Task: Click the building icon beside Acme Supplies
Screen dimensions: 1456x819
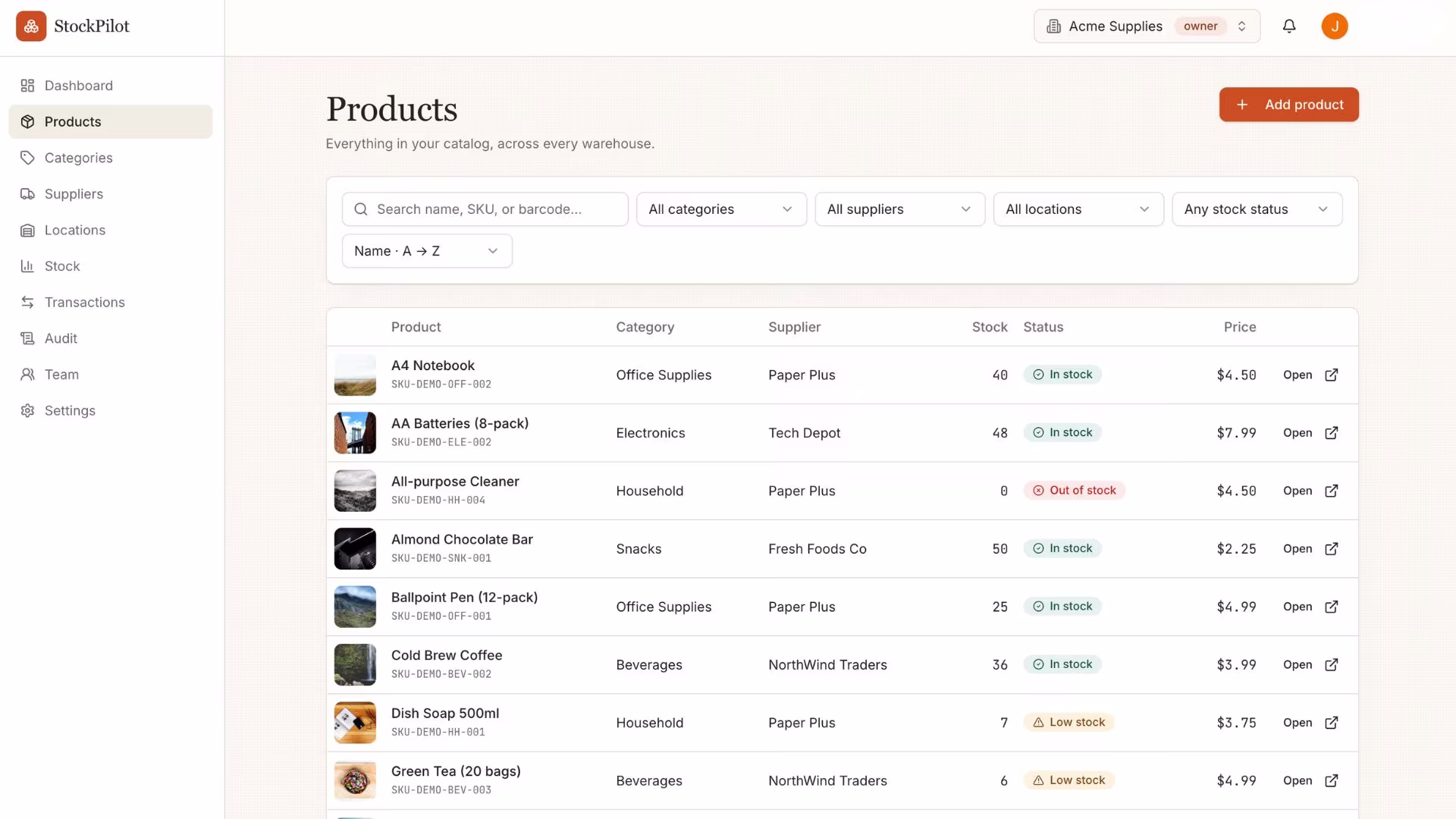Action: 1053,27
